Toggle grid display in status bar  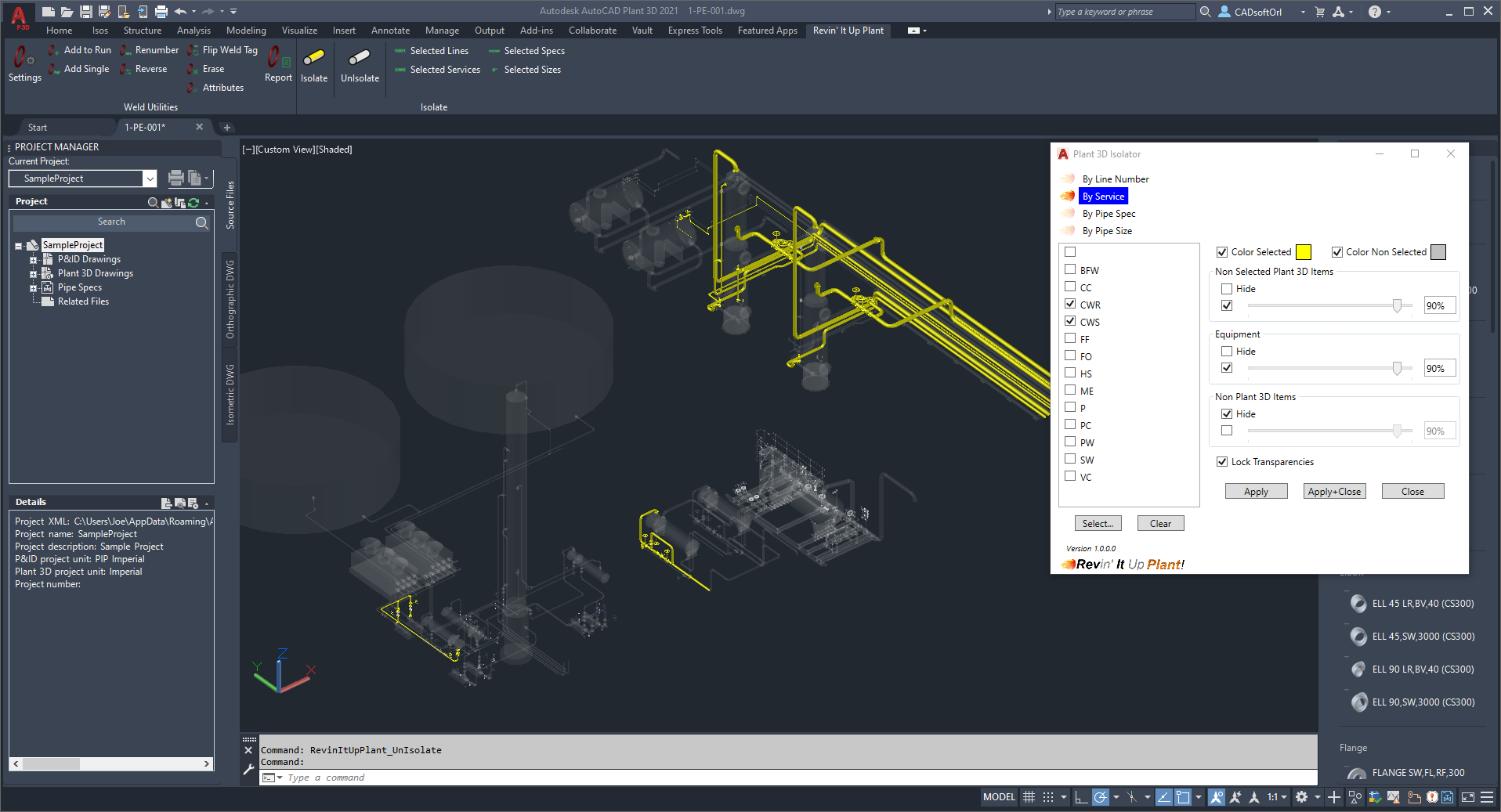coord(1029,797)
